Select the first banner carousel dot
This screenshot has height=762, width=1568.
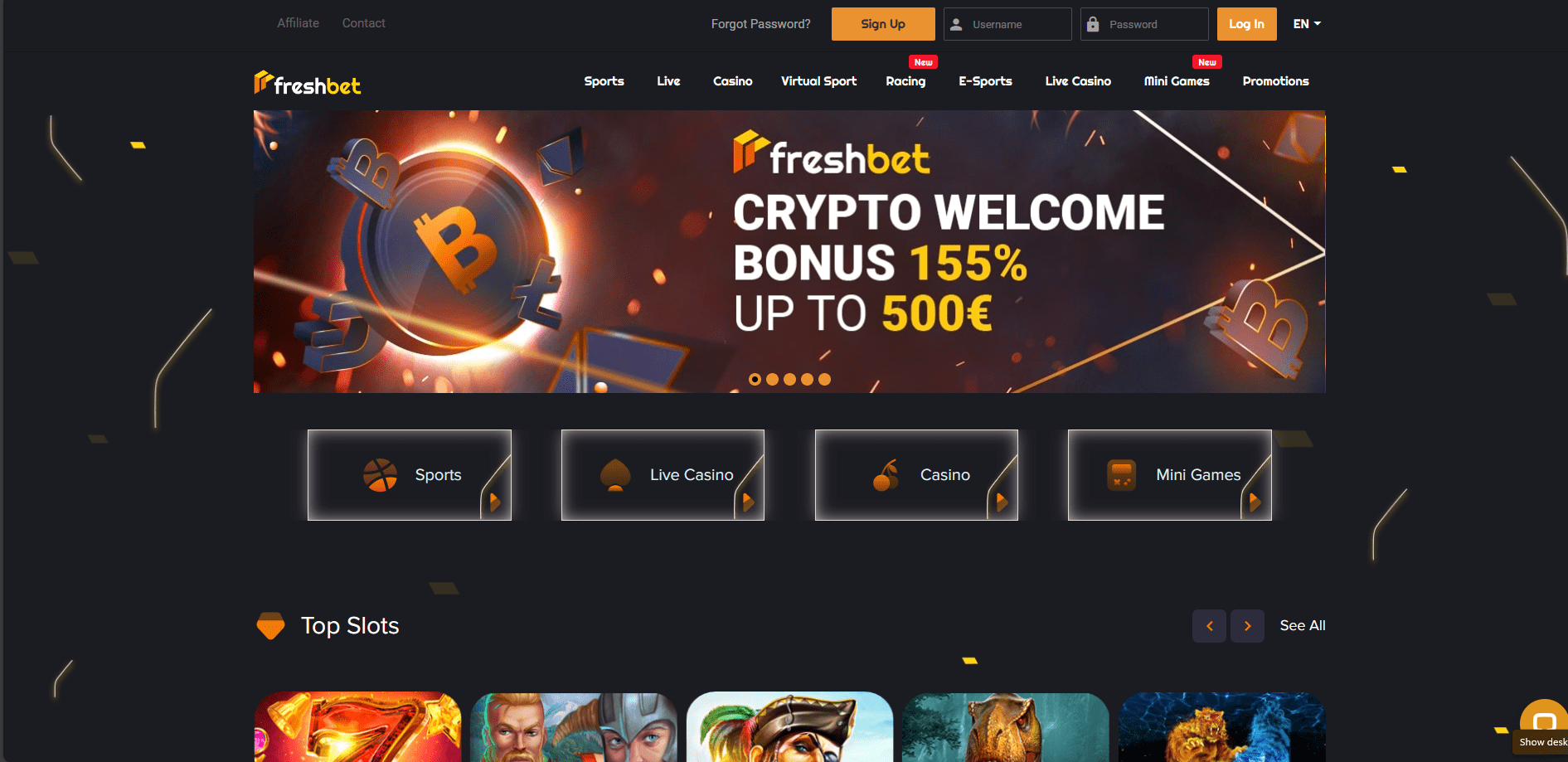point(755,379)
